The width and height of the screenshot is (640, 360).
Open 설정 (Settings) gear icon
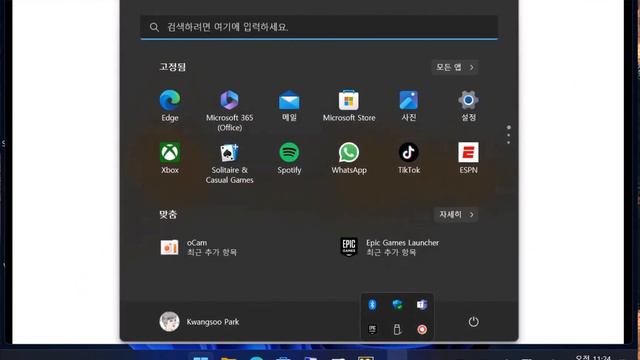tap(468, 106)
